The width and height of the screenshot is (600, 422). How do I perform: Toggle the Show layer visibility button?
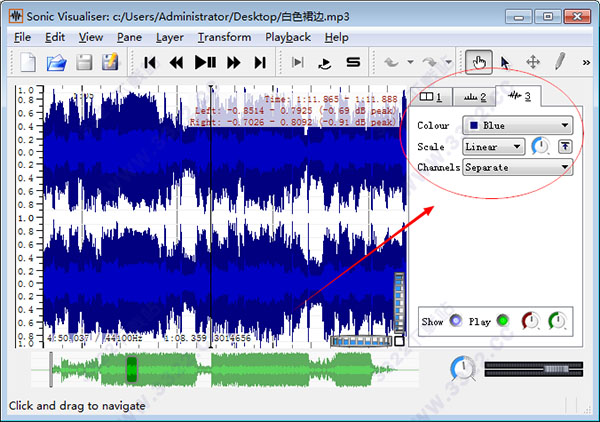click(x=456, y=321)
